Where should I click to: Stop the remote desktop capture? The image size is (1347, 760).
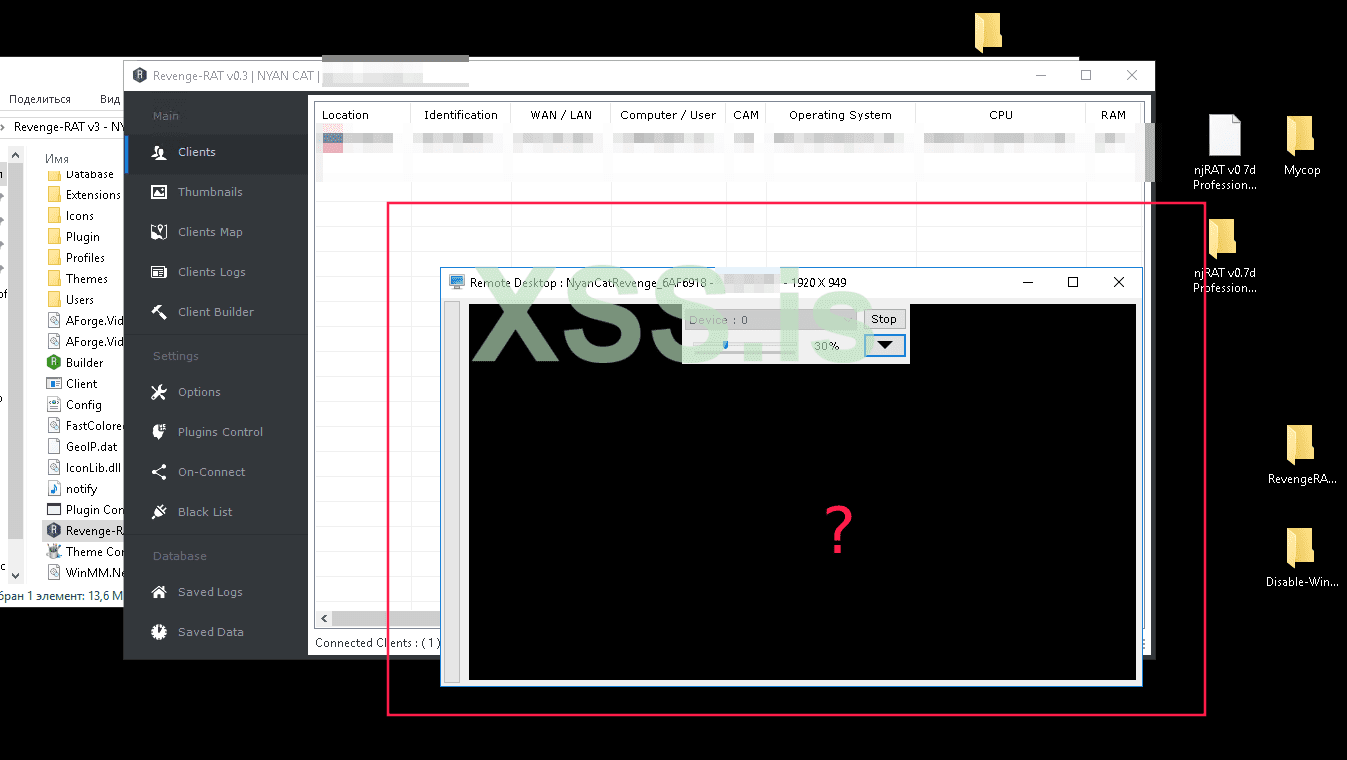point(884,318)
